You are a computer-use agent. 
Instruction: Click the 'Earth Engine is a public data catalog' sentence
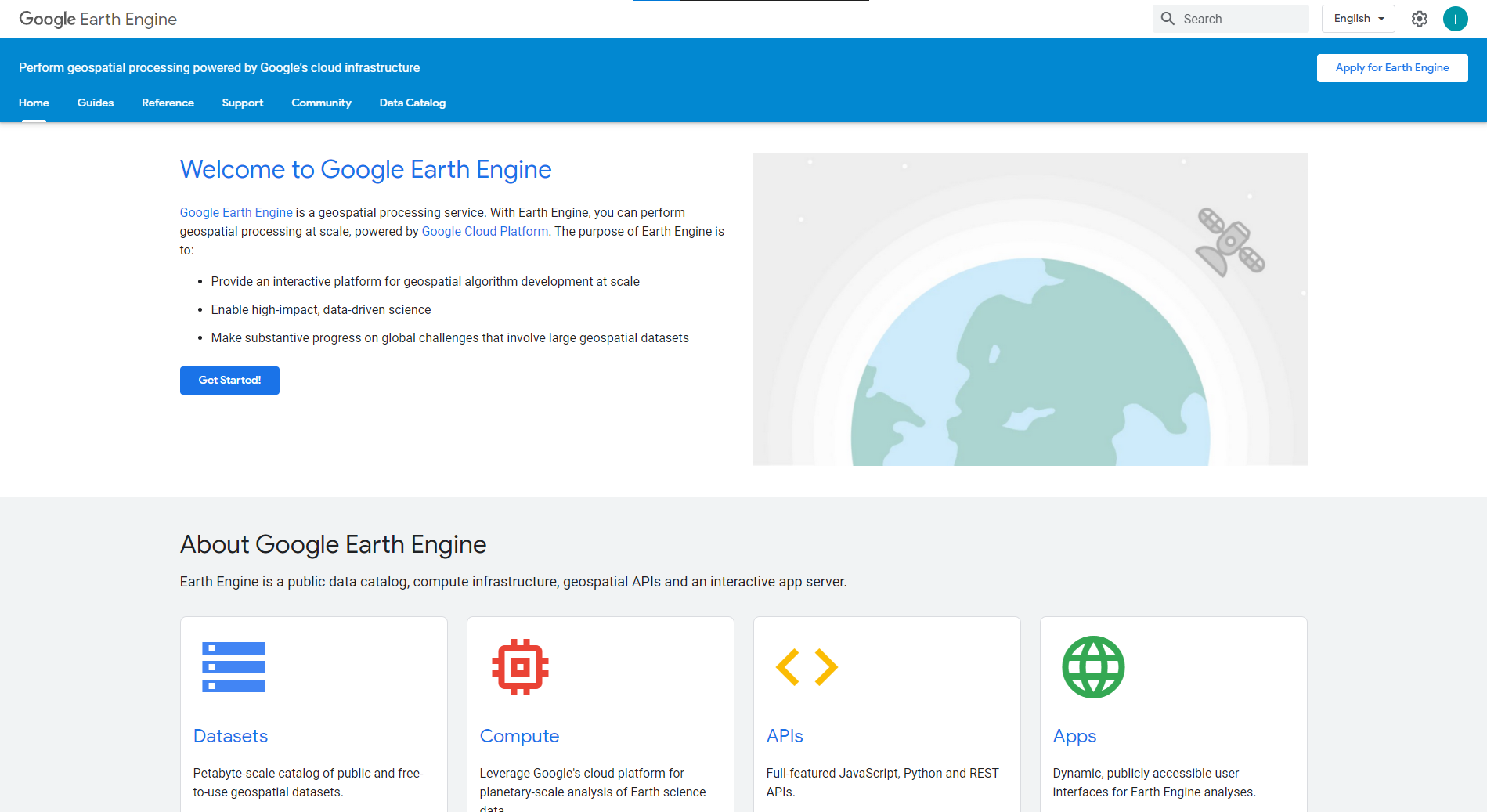pyautogui.click(x=514, y=582)
